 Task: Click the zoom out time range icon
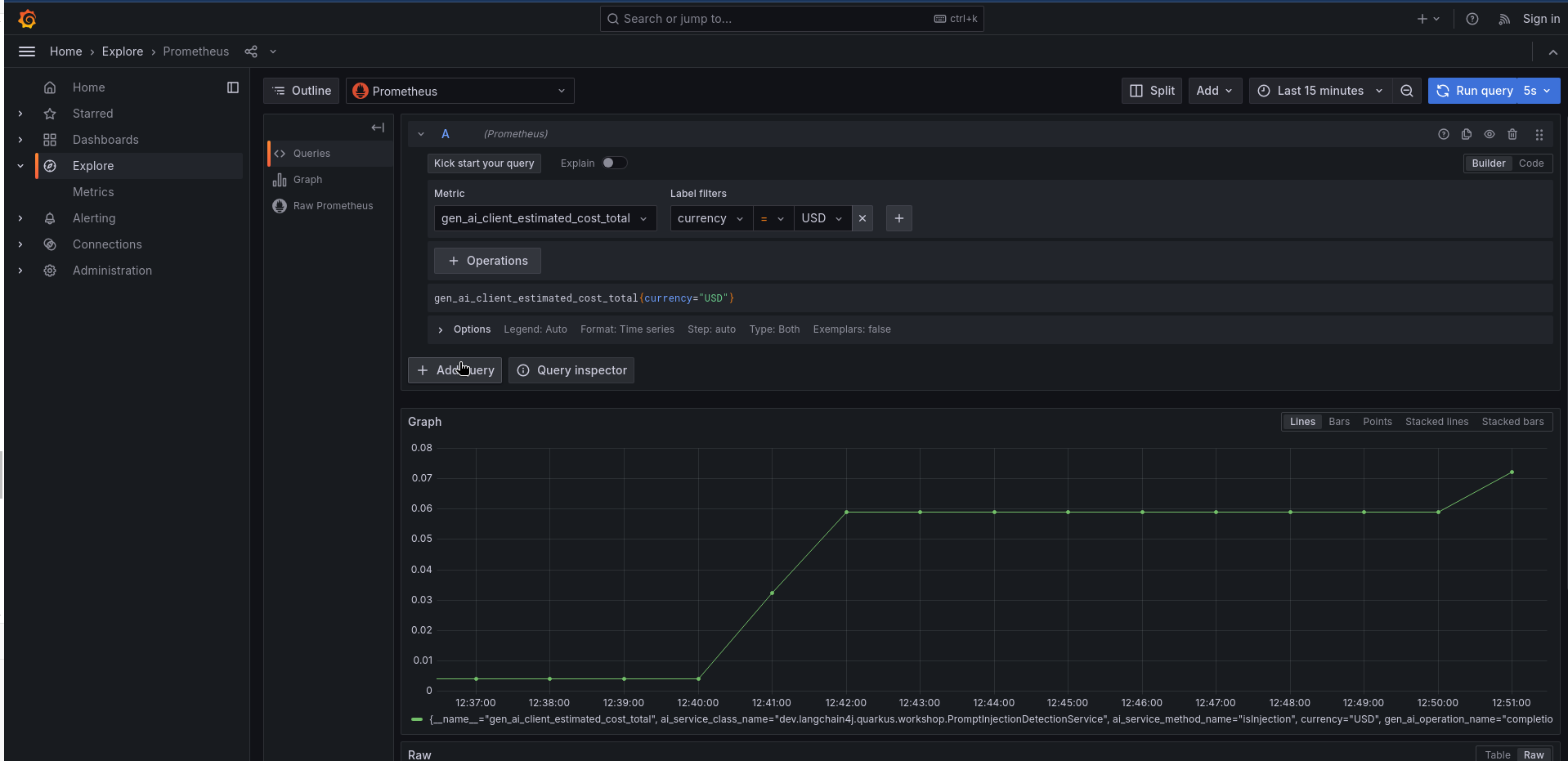(1406, 91)
